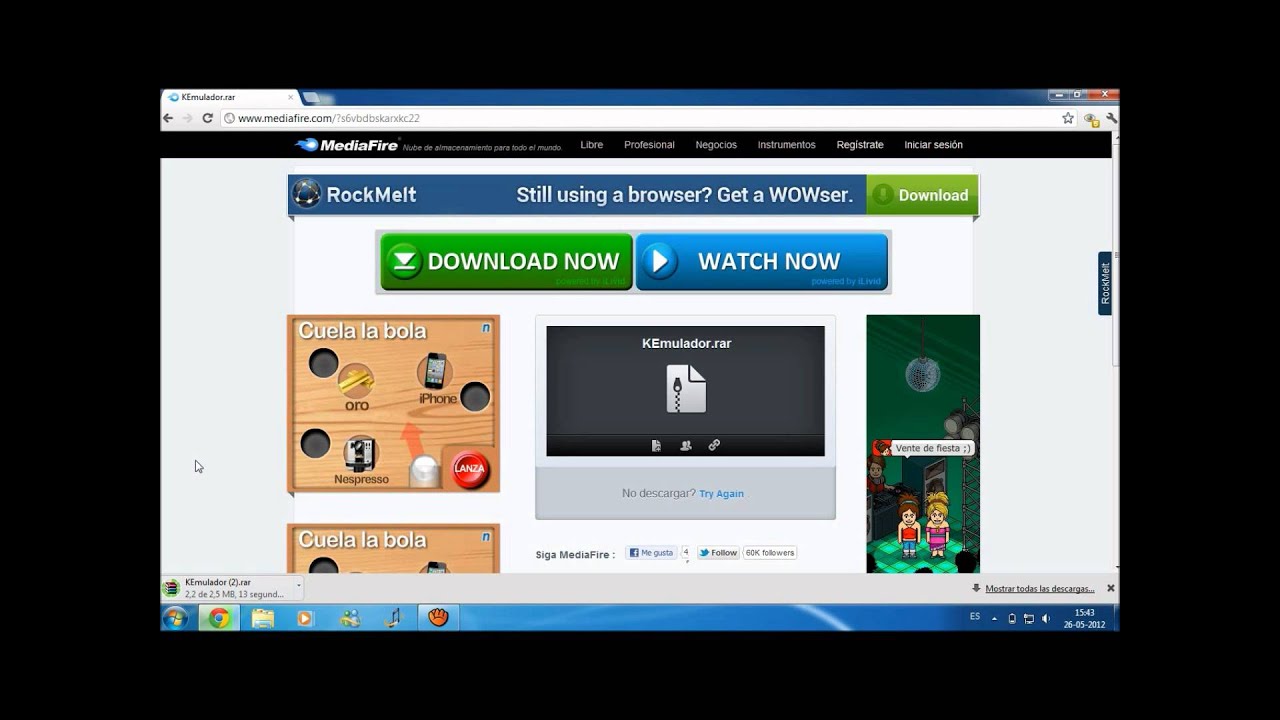
Task: Click the Windows Live Messenger taskbar icon
Action: pos(350,618)
